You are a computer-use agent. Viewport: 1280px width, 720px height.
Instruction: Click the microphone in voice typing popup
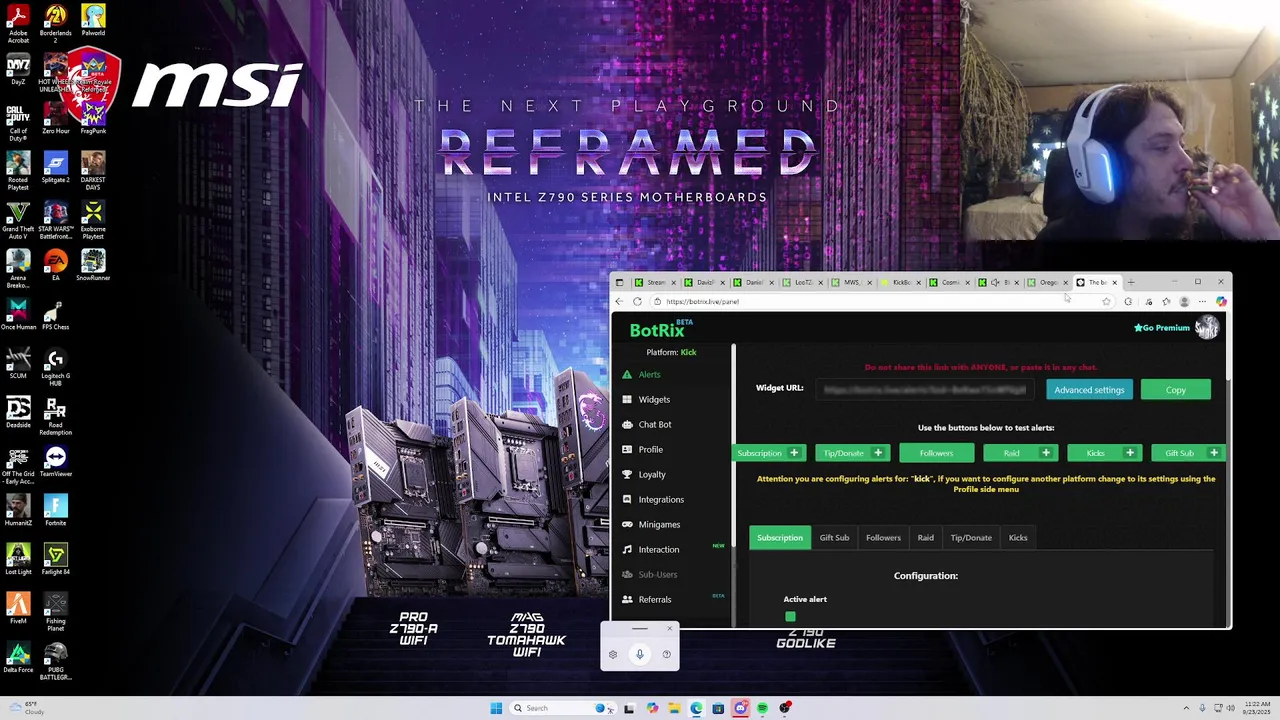click(x=640, y=654)
